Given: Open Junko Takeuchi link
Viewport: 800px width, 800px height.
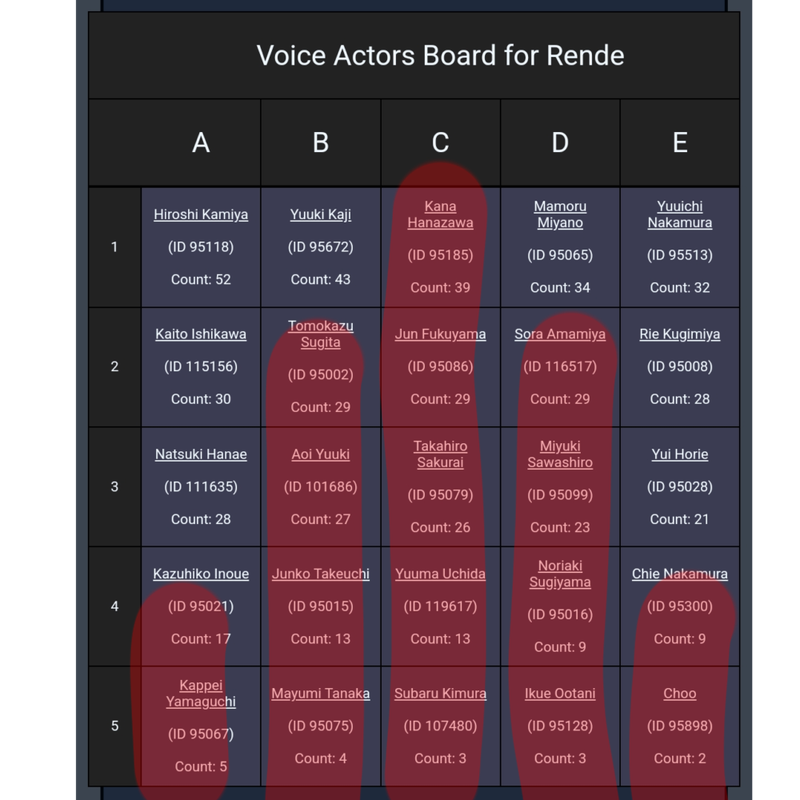Looking at the screenshot, I should pyautogui.click(x=320, y=573).
